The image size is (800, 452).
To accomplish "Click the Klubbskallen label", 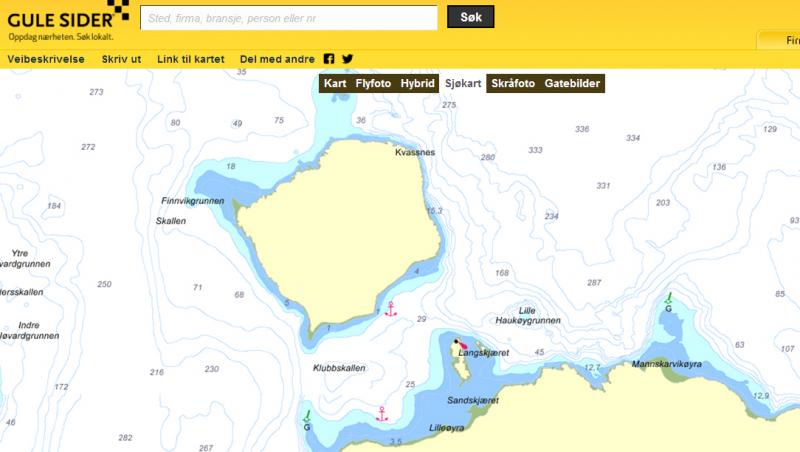I will click(x=339, y=368).
